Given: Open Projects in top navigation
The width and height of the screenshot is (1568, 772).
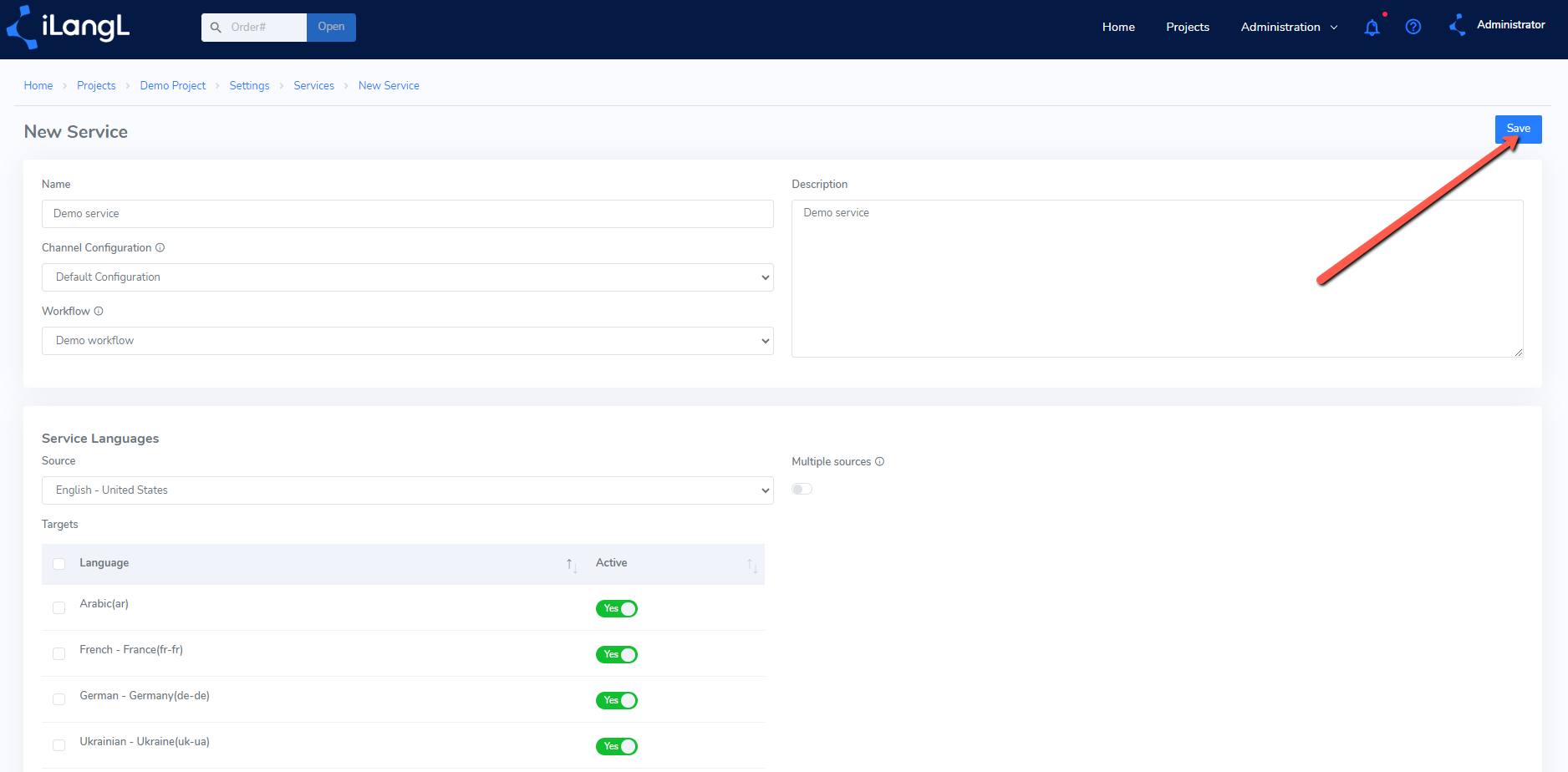Looking at the screenshot, I should click(1188, 28).
